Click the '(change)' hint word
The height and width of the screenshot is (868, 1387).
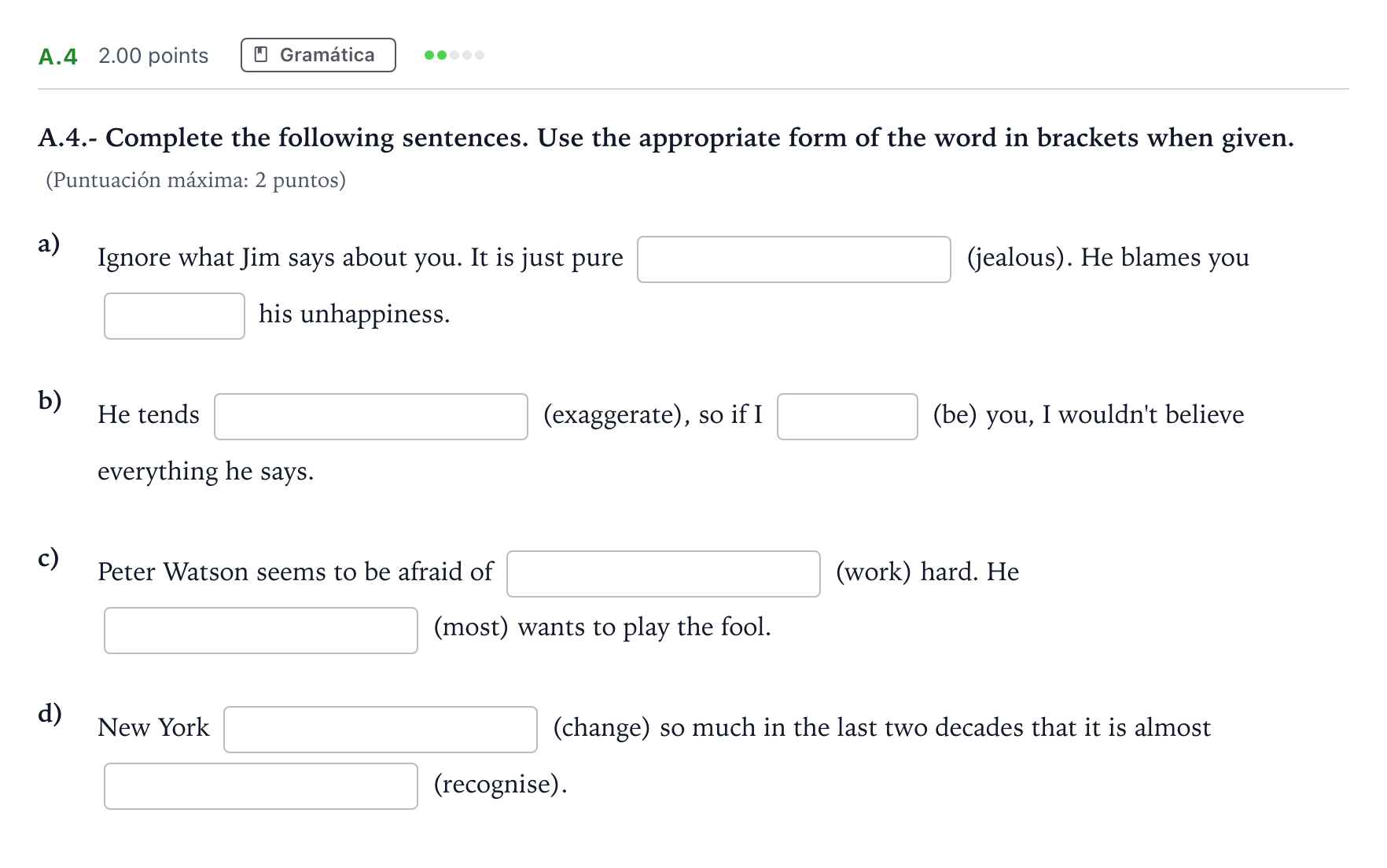[602, 728]
